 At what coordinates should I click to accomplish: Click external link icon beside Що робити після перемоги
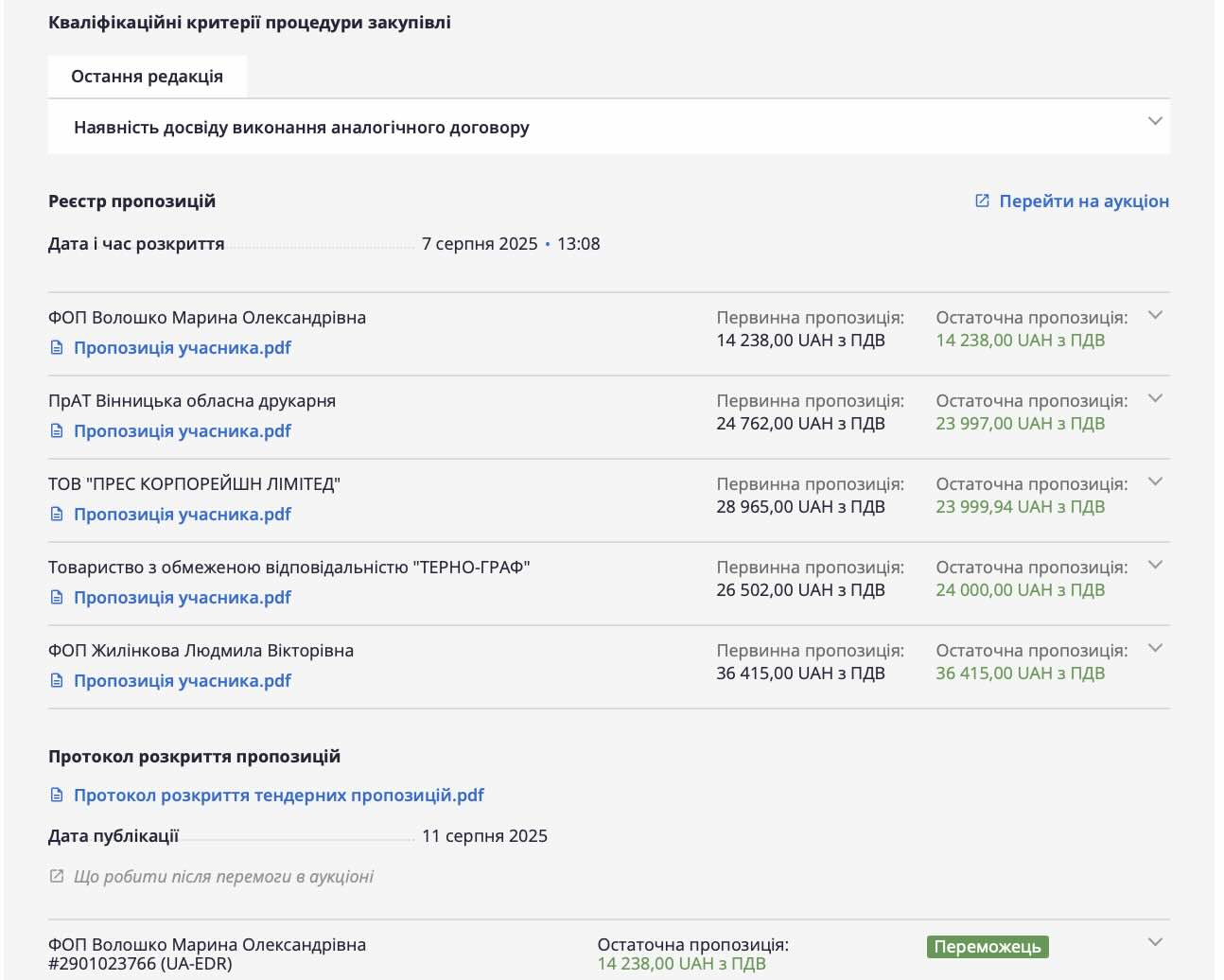[57, 876]
